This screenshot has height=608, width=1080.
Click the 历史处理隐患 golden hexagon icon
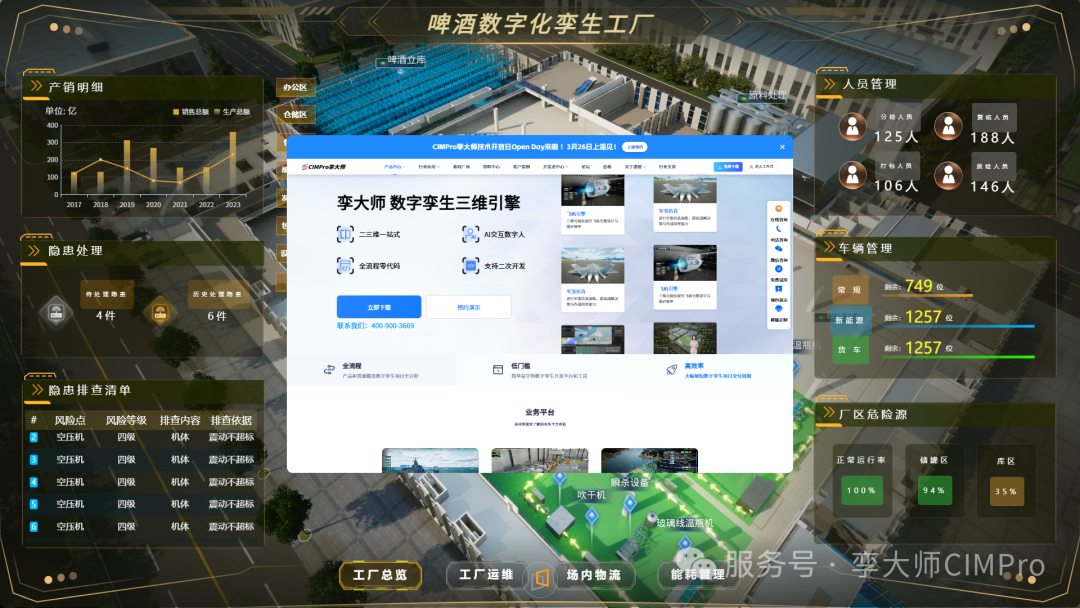[160, 313]
